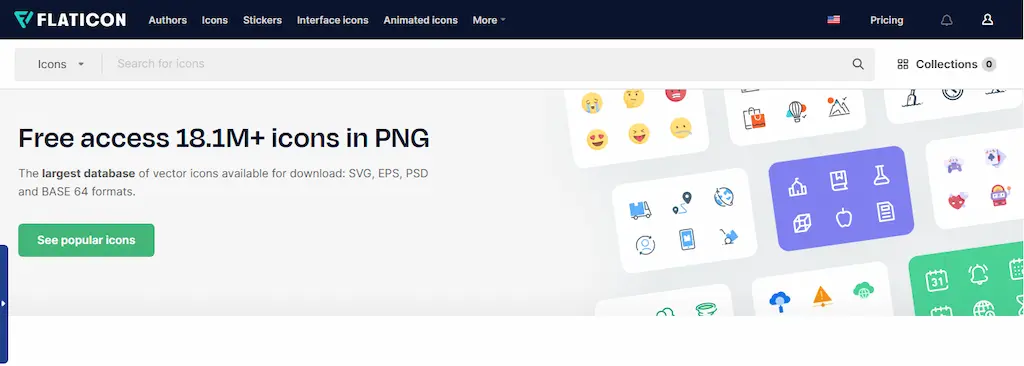Expand the More dropdown menu
1024x366 pixels.
pyautogui.click(x=489, y=20)
